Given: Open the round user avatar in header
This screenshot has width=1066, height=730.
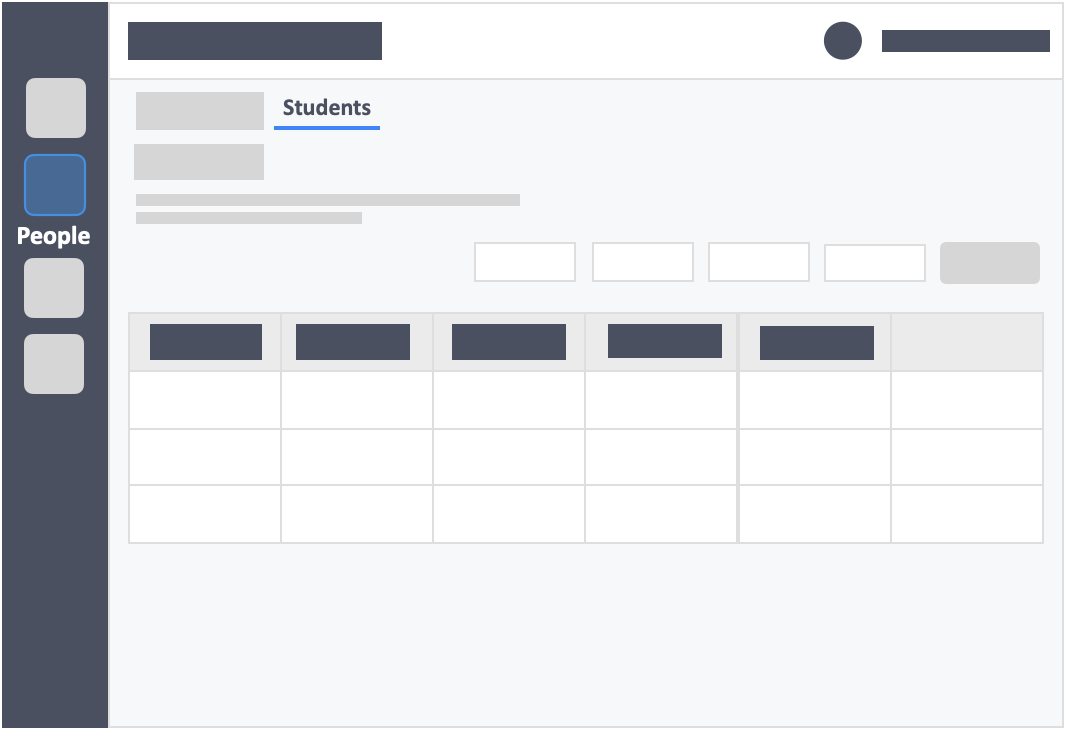Looking at the screenshot, I should 843,41.
